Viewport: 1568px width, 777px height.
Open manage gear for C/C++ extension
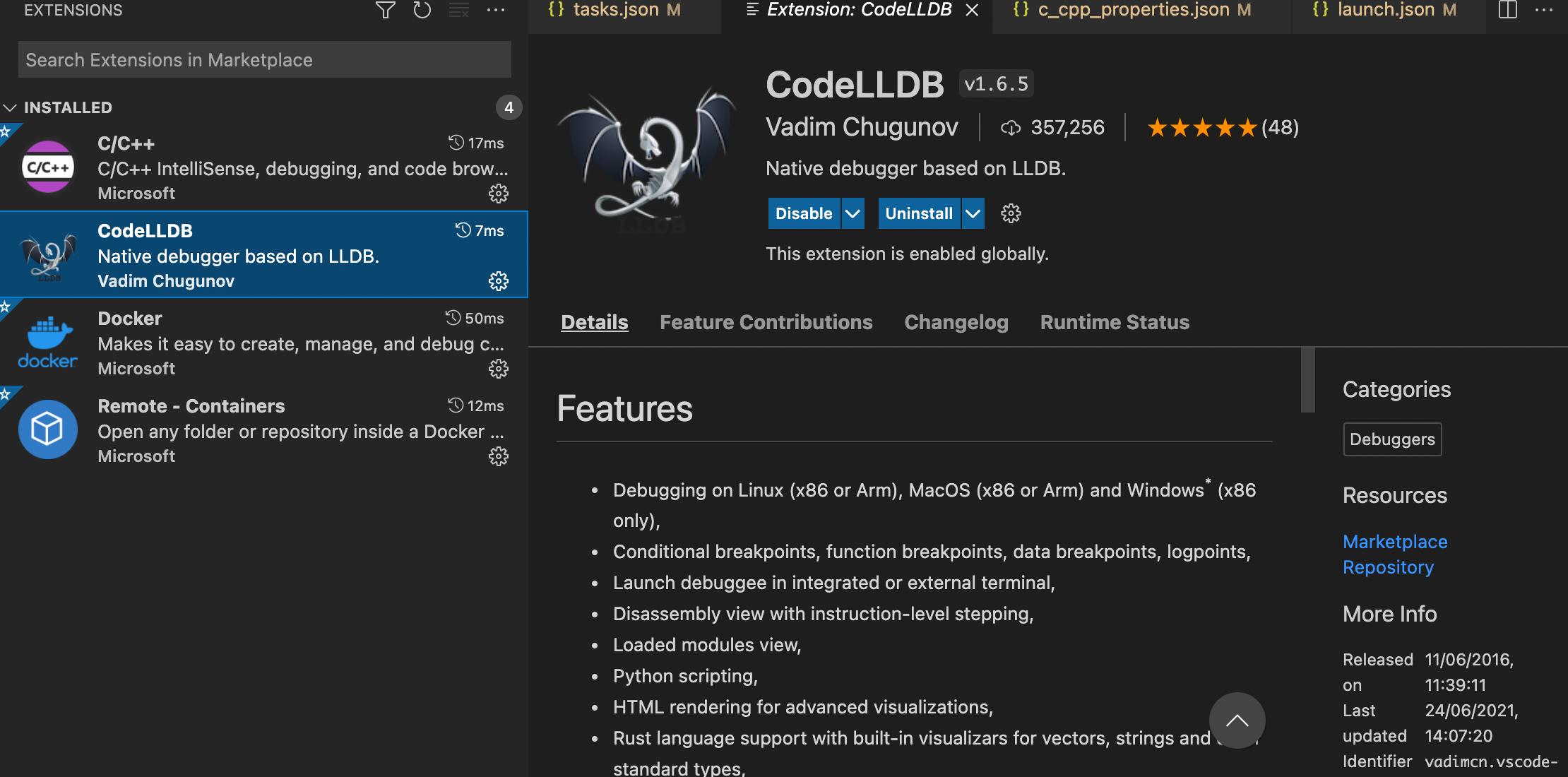499,194
